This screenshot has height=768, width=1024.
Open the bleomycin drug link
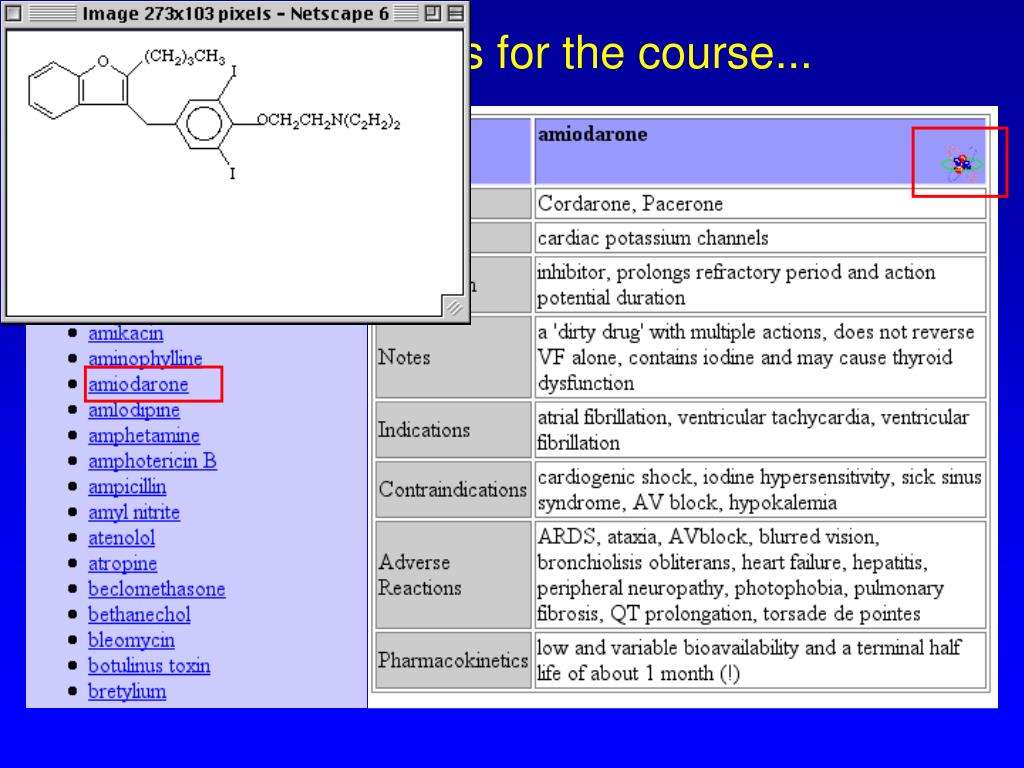(x=131, y=640)
